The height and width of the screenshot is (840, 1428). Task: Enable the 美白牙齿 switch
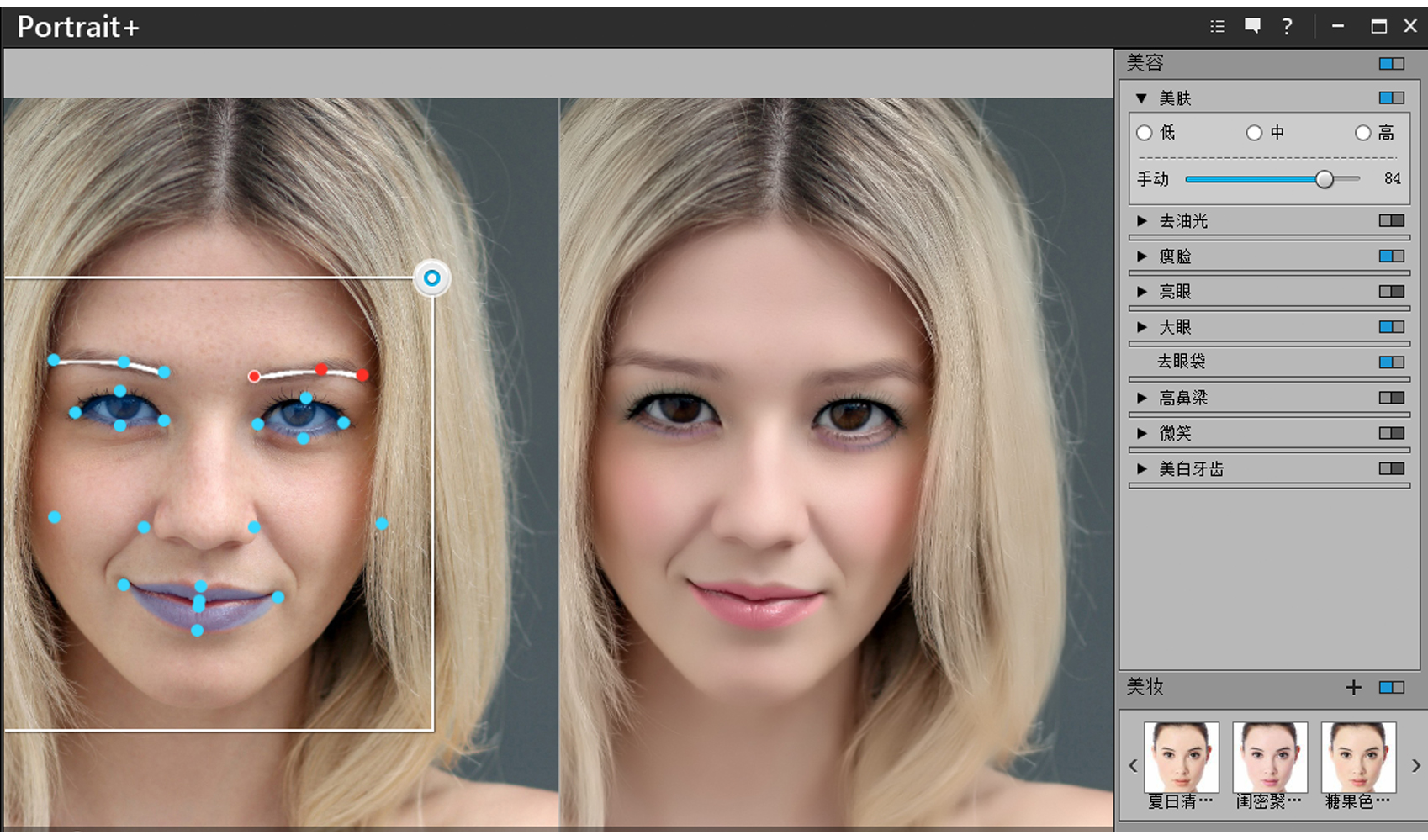[x=1392, y=468]
